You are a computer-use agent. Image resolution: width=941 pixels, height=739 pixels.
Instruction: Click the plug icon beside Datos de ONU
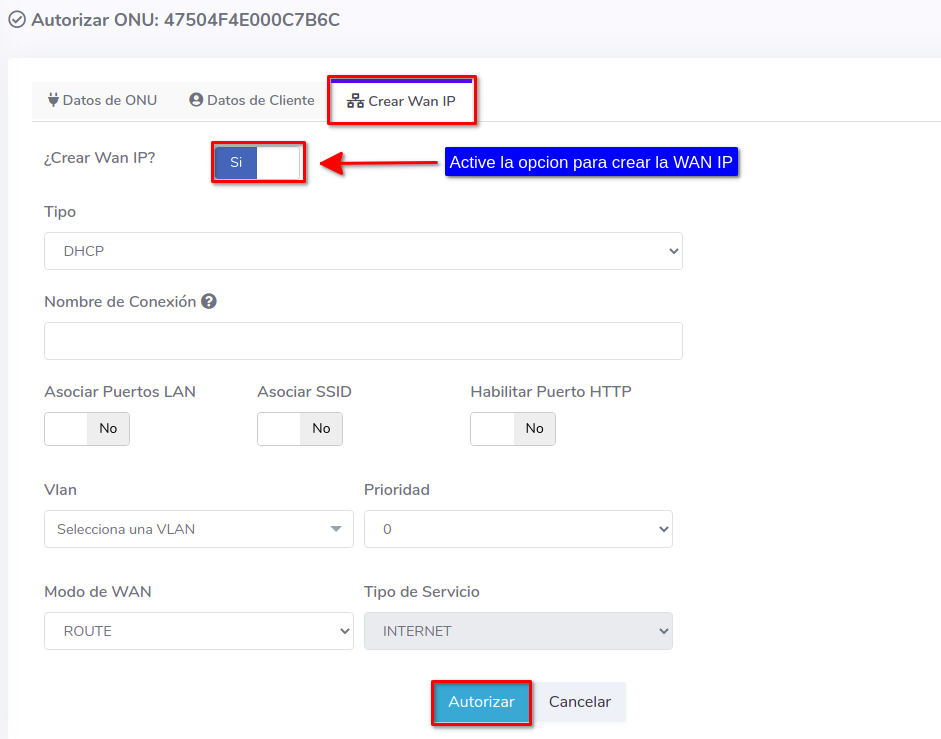coord(53,100)
